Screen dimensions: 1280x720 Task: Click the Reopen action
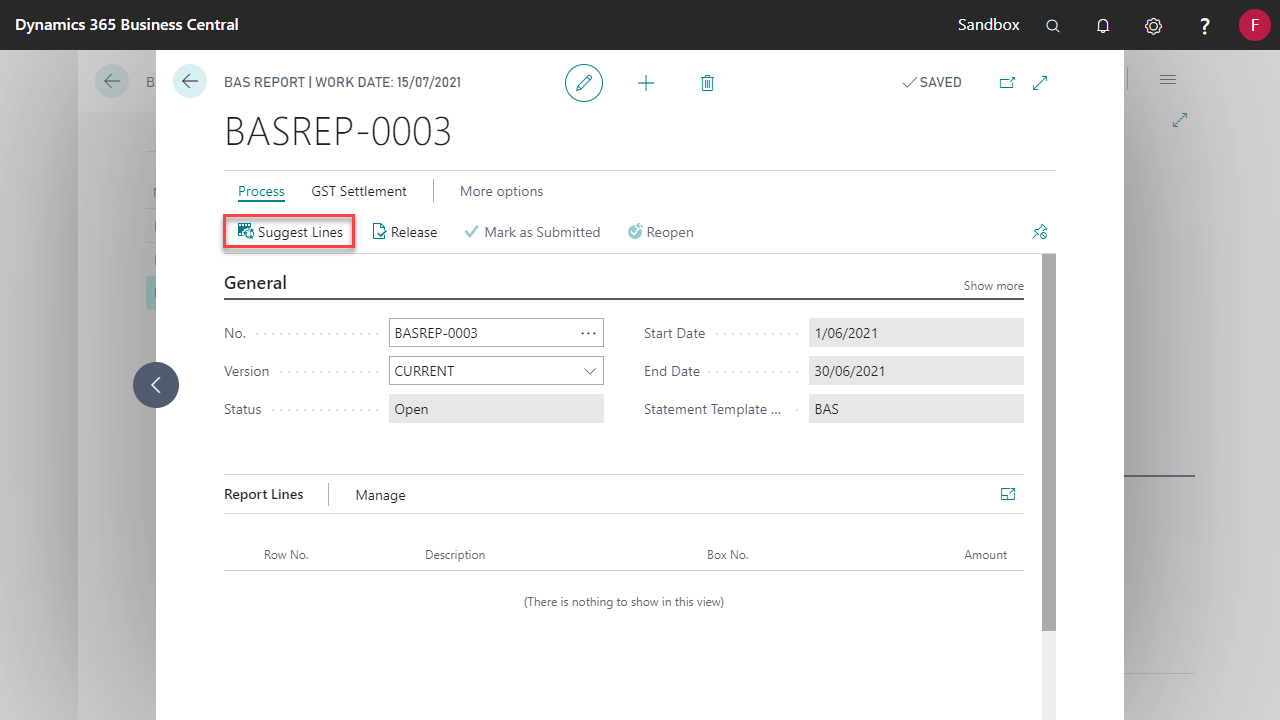[661, 232]
